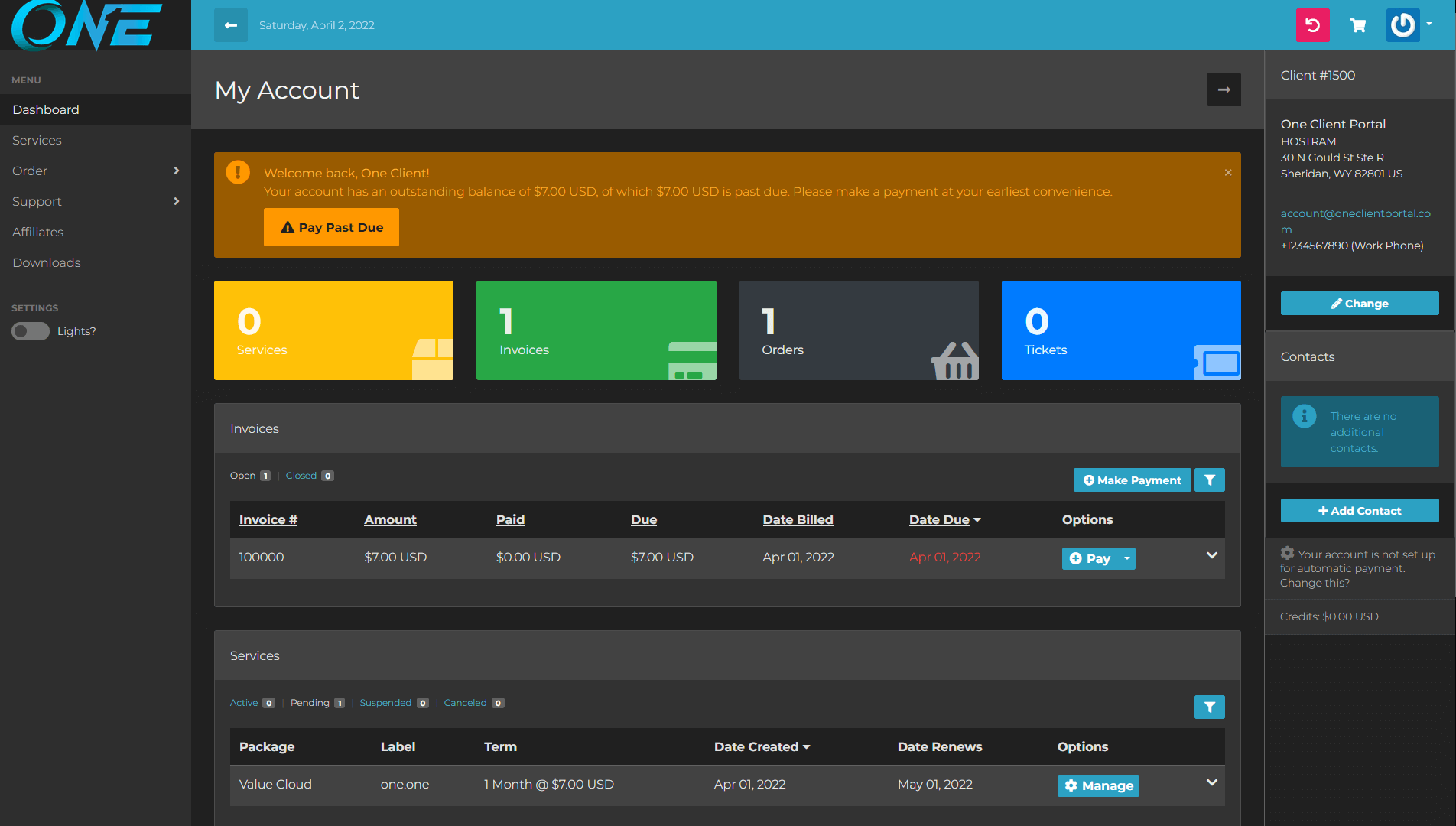Open the services filter funnel icon
Screen dimensions: 1456x826
[1209, 707]
